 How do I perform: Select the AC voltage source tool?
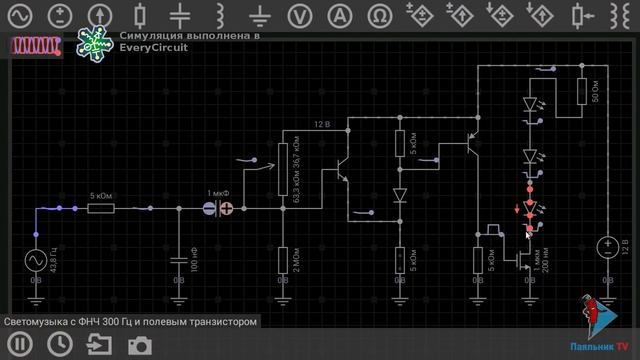click(20, 16)
